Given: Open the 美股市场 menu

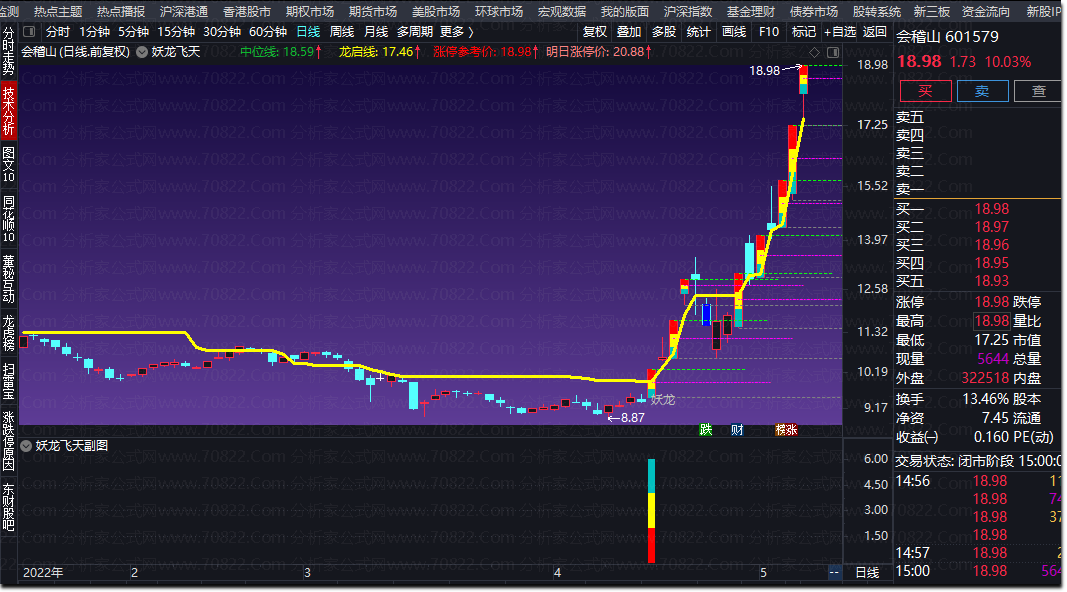Looking at the screenshot, I should click(436, 12).
